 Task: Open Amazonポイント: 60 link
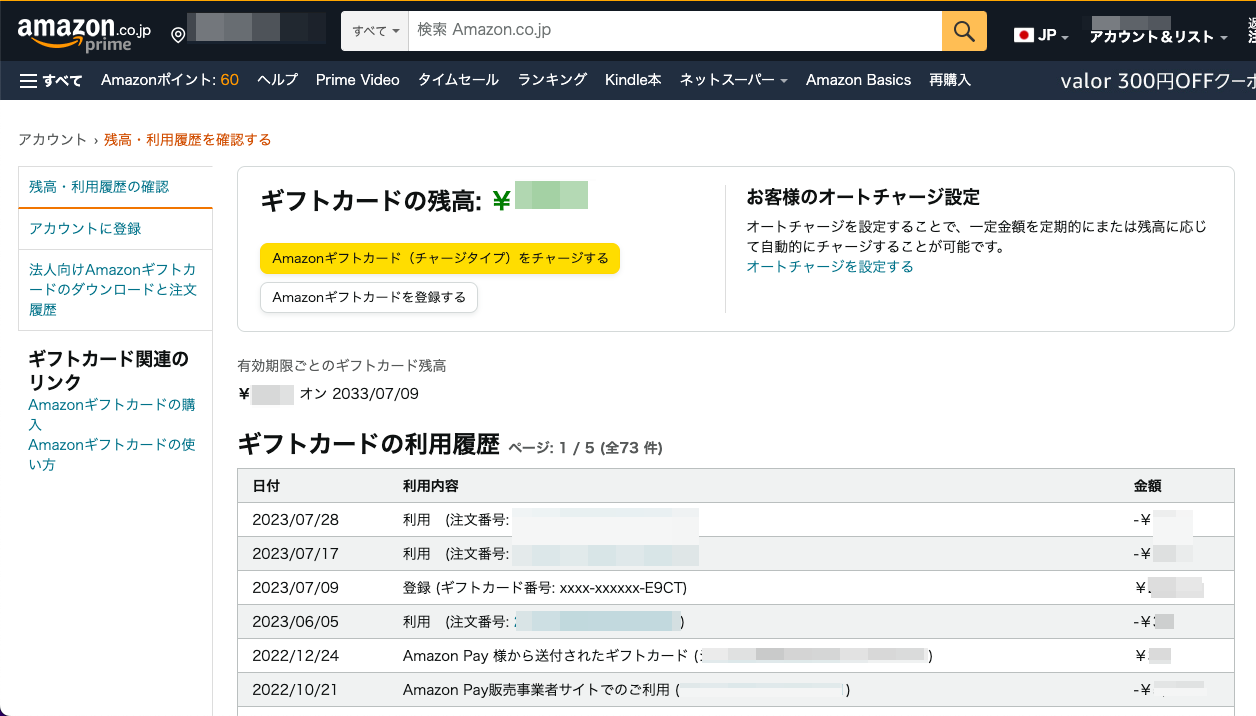click(170, 80)
